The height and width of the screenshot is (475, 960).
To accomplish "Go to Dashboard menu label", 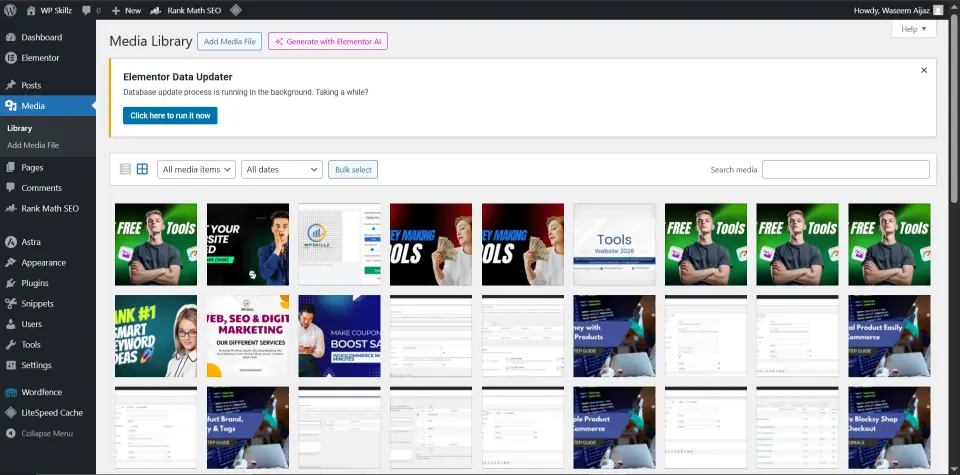I will [x=42, y=37].
